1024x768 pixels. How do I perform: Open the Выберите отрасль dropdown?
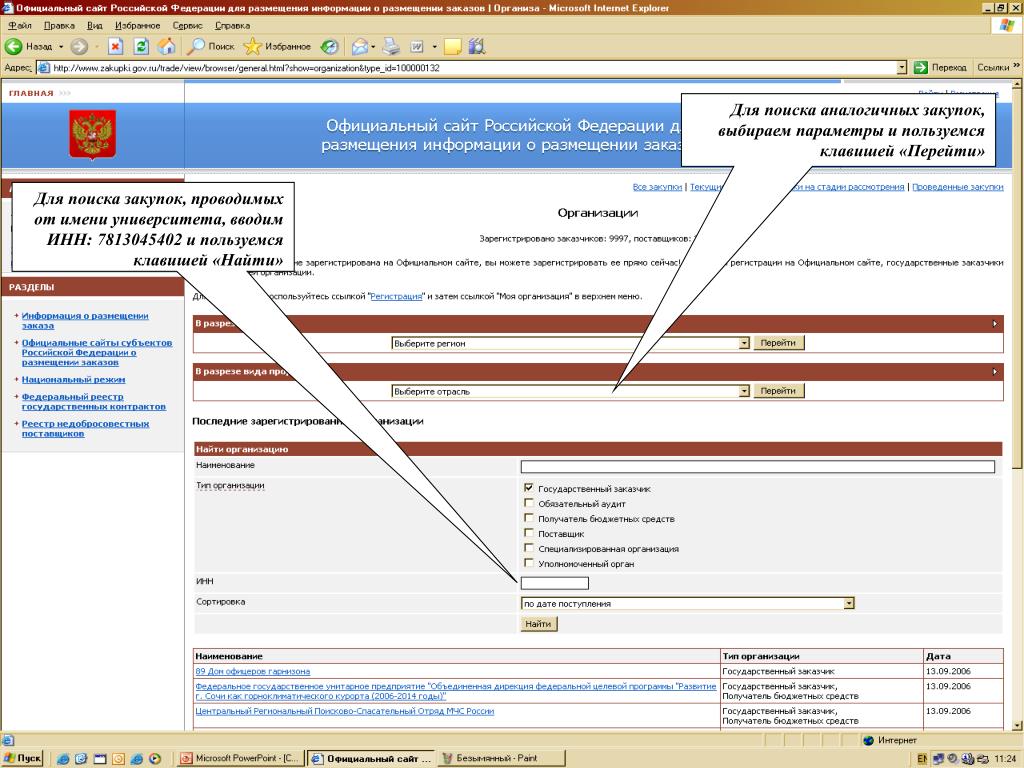pyautogui.click(x=570, y=391)
